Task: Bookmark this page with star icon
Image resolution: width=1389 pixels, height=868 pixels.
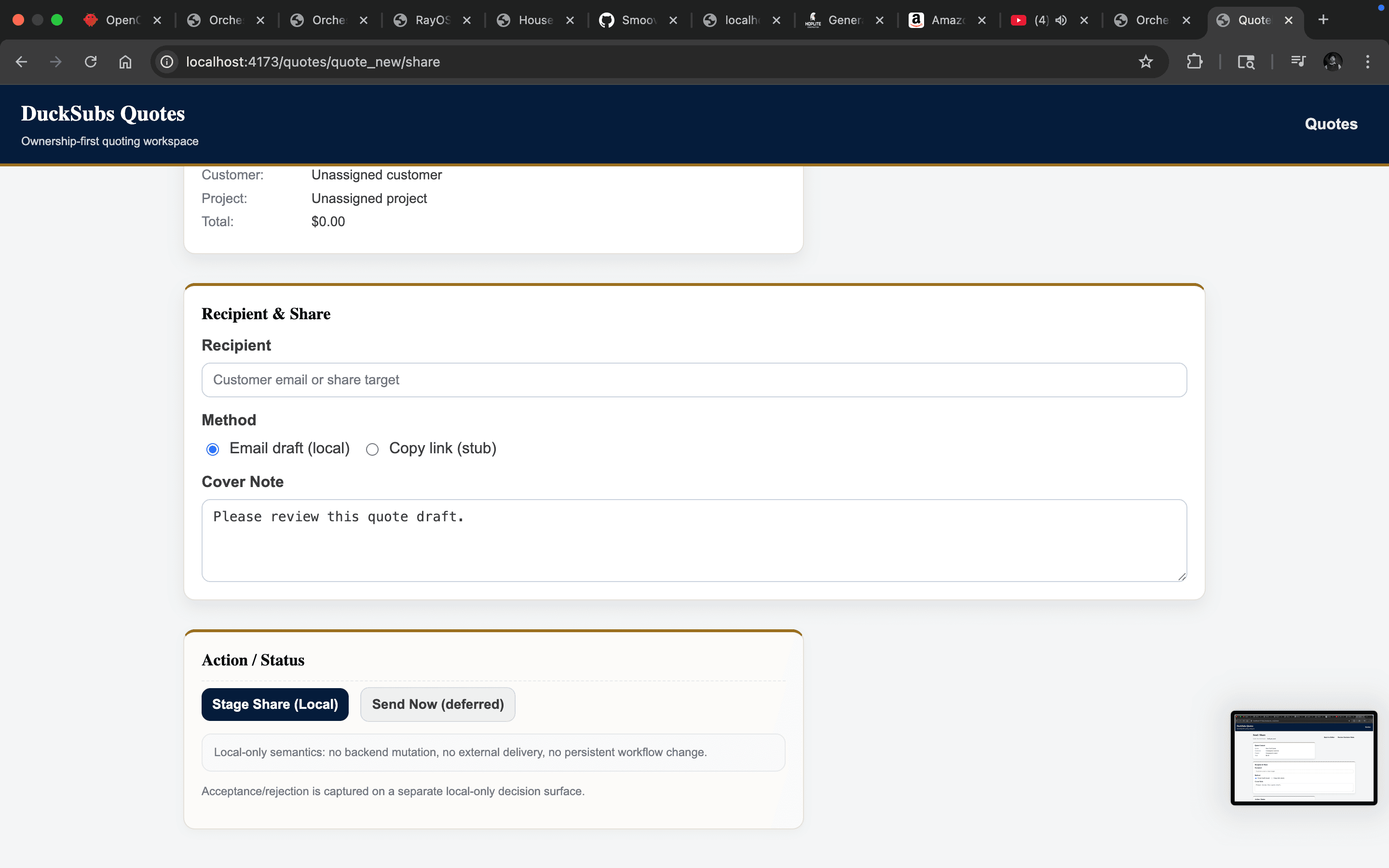Action: [x=1145, y=62]
